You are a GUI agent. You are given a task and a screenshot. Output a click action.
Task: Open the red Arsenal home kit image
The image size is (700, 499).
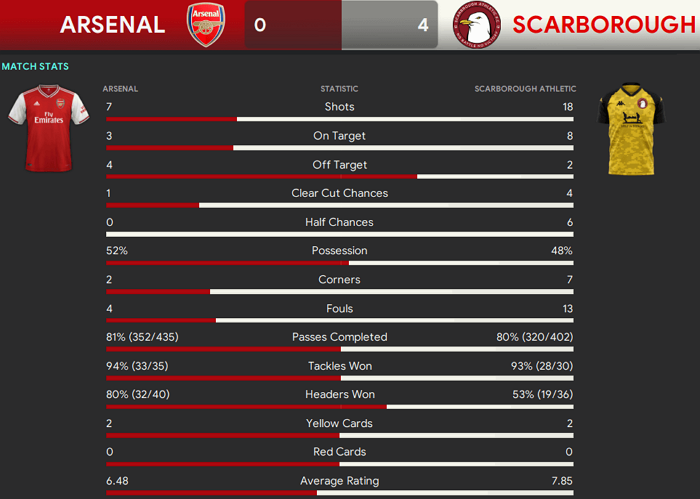(x=49, y=128)
